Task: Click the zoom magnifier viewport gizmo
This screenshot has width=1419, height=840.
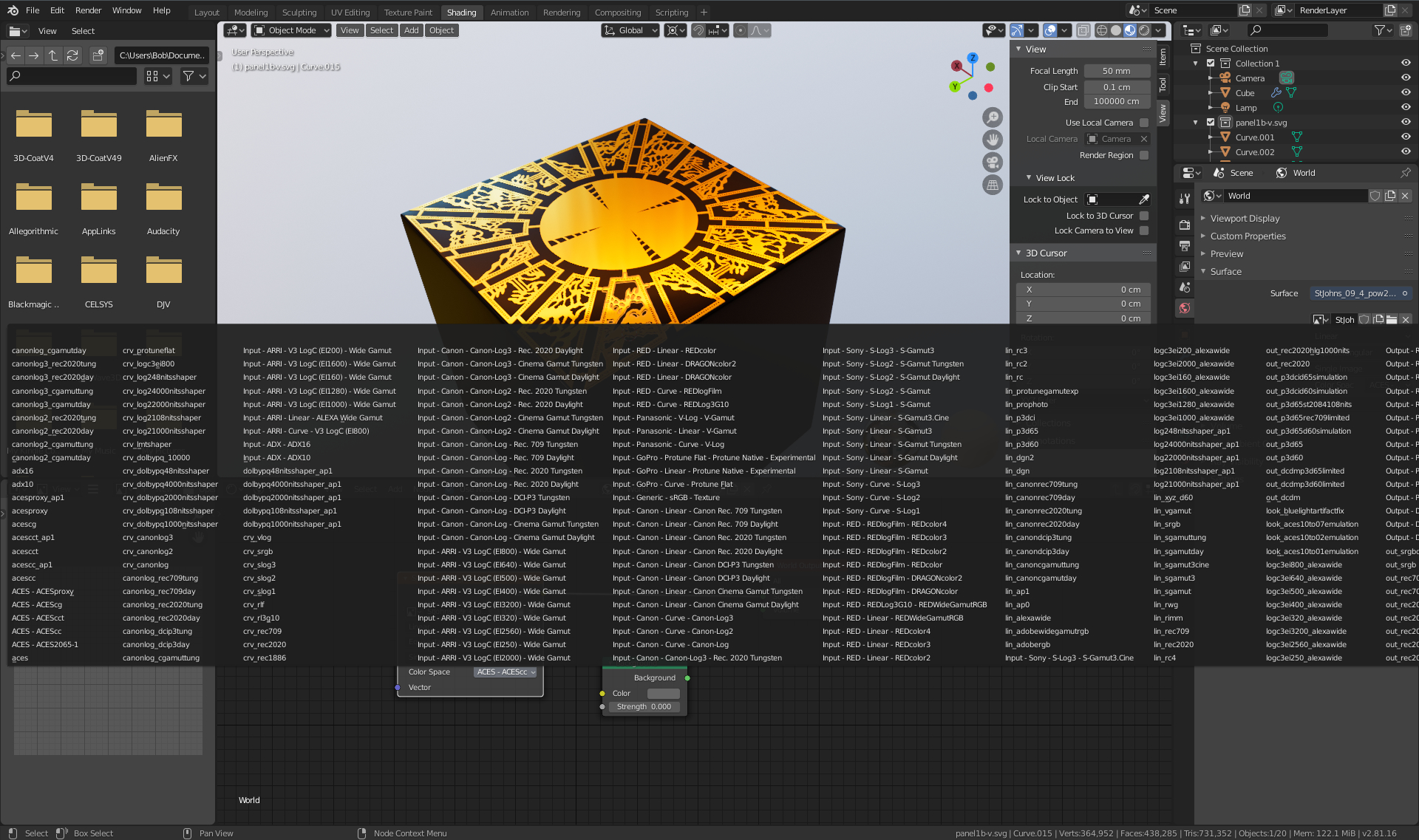Action: (992, 117)
